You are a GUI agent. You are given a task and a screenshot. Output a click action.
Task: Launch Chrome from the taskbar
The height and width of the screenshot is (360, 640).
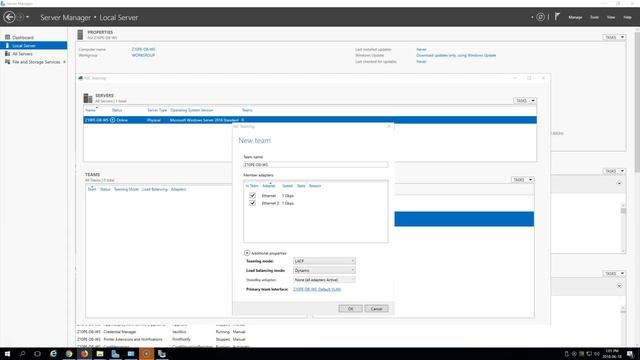coord(69,354)
